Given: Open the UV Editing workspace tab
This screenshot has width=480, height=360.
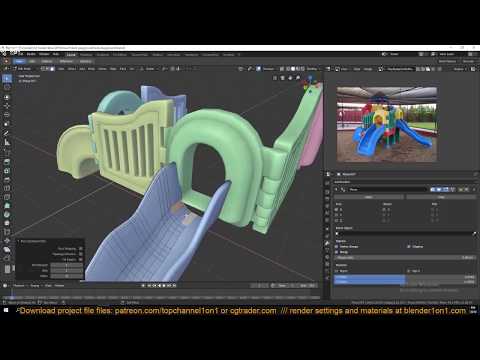Looking at the screenshot, I should tap(120, 55).
